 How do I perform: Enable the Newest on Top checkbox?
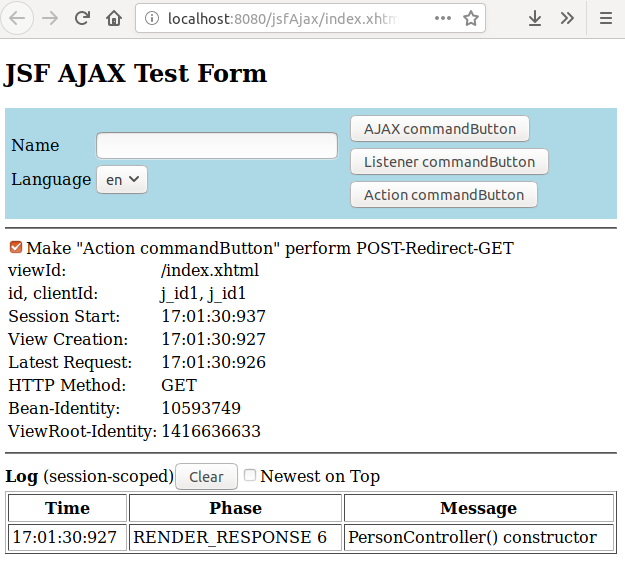(250, 475)
